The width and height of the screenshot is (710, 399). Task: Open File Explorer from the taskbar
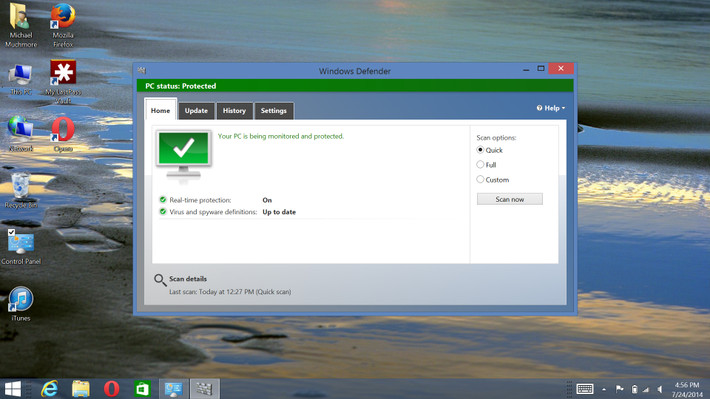pyautogui.click(x=81, y=389)
